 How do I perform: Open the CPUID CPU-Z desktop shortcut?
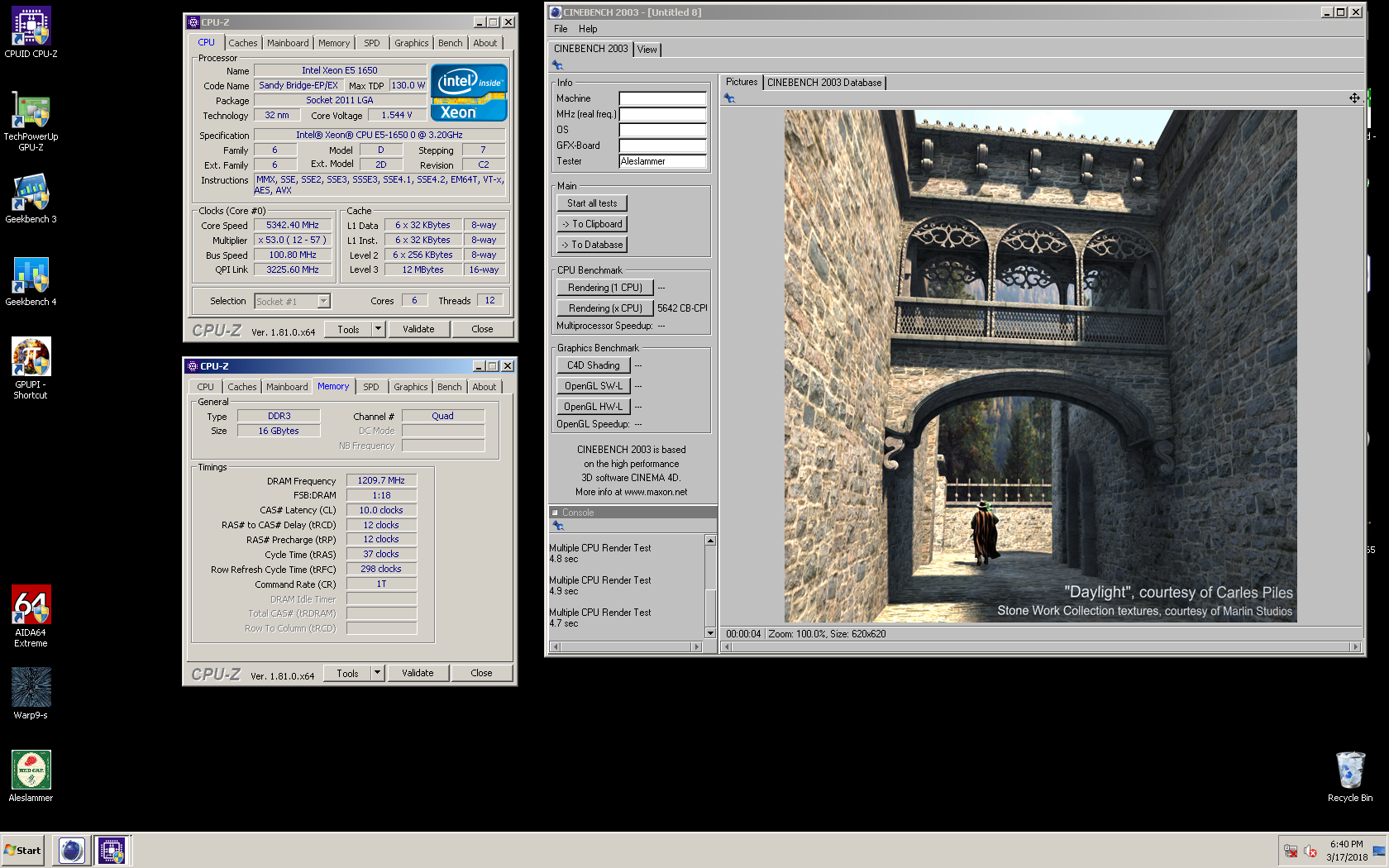(x=31, y=33)
